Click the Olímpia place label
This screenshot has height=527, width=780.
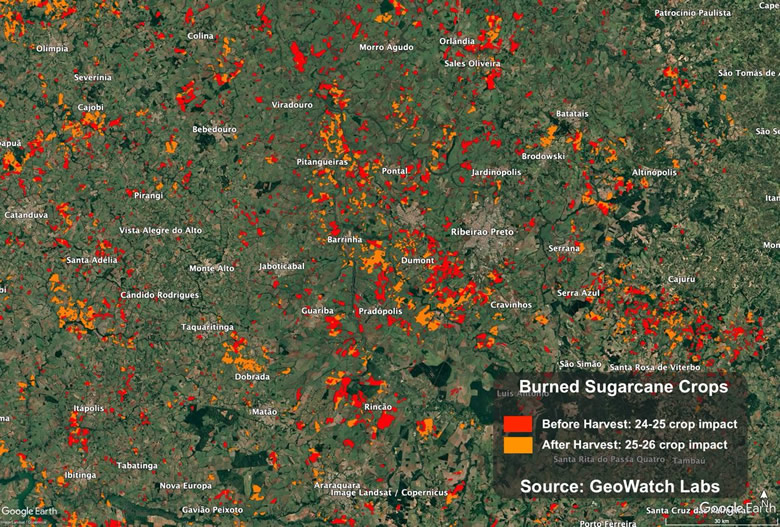(52, 48)
